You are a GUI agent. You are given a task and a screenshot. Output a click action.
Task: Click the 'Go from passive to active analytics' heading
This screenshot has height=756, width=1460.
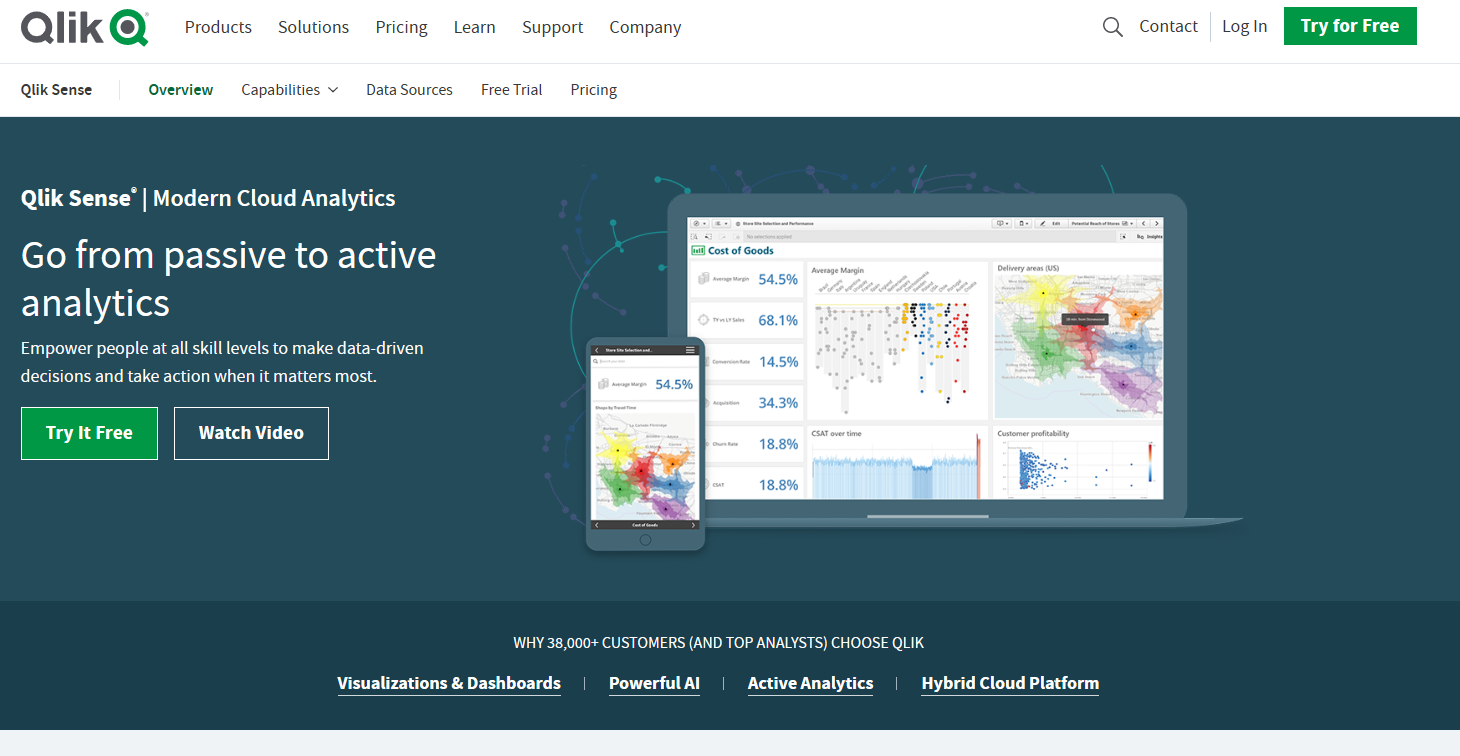pos(229,279)
